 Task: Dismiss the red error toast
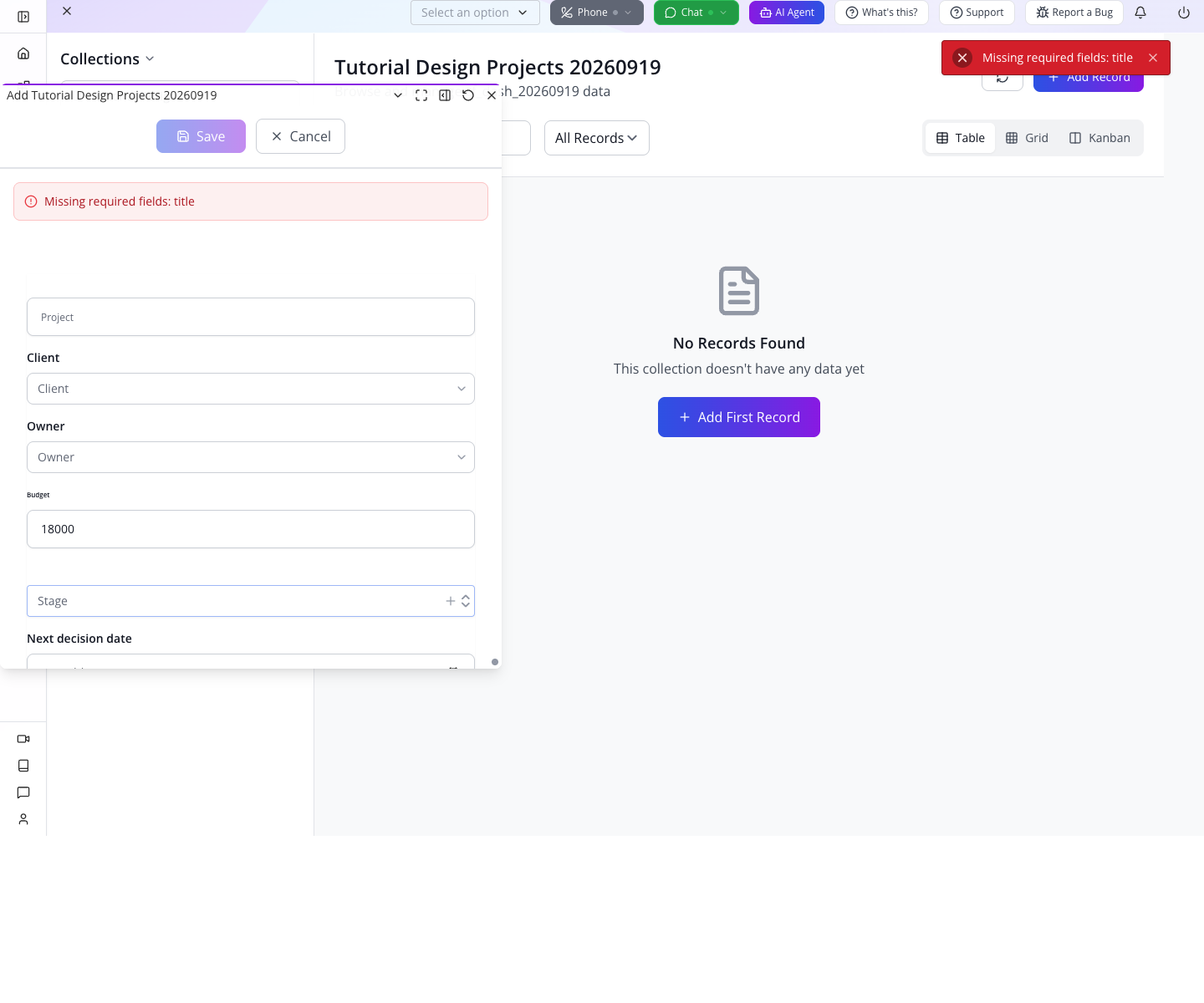[x=1153, y=58]
